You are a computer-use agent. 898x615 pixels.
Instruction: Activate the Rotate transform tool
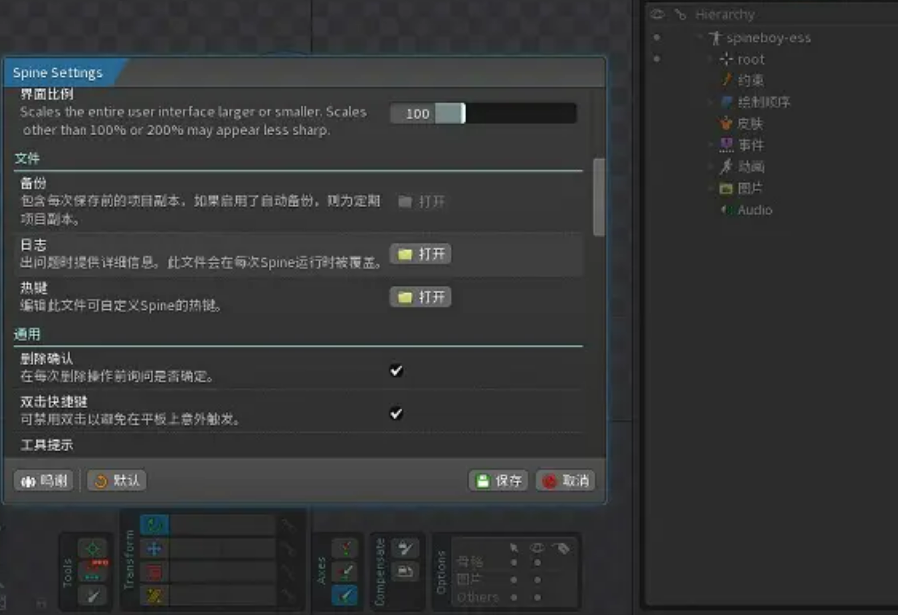click(154, 525)
